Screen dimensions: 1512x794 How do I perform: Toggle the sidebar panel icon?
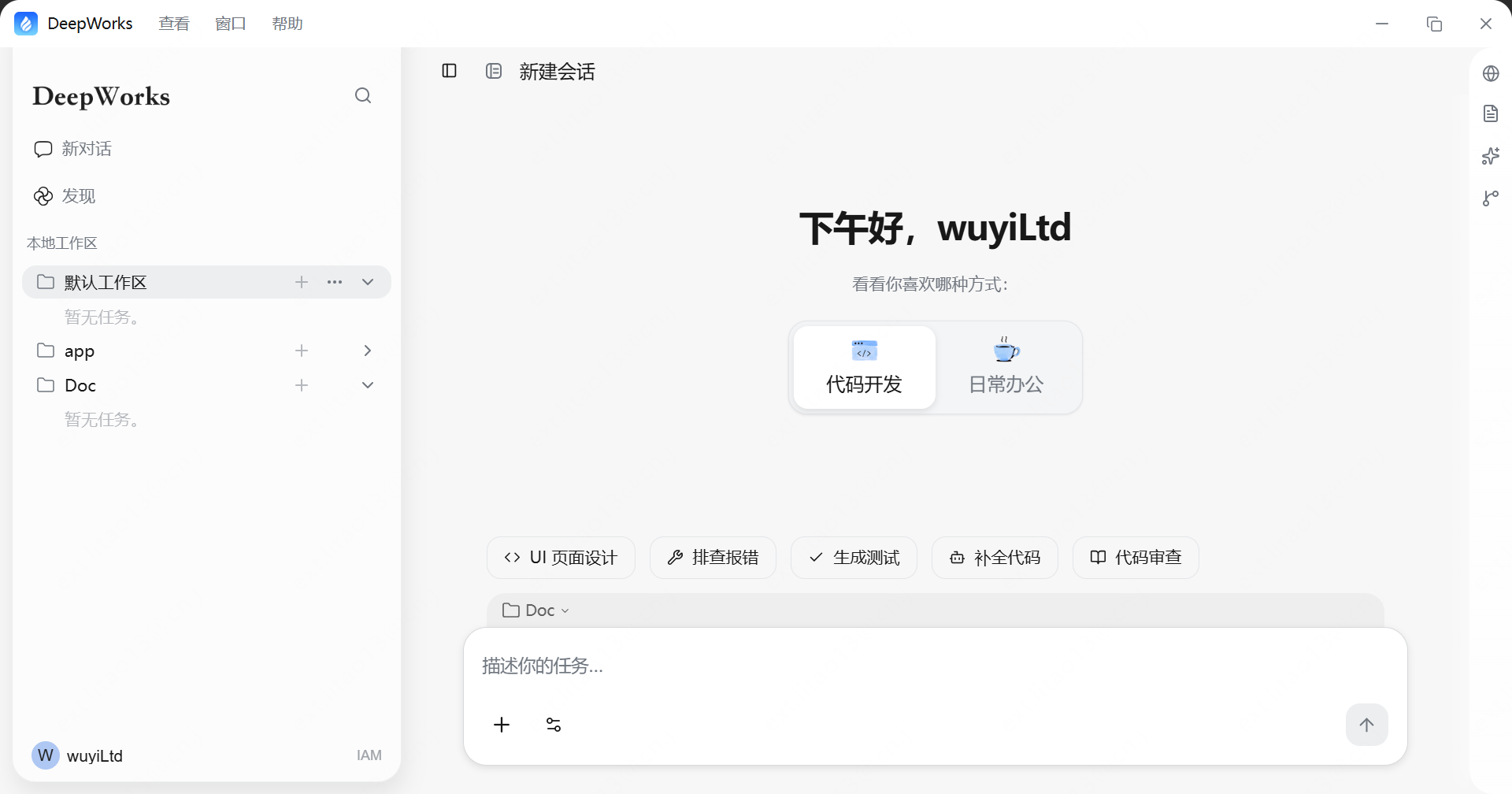(450, 71)
